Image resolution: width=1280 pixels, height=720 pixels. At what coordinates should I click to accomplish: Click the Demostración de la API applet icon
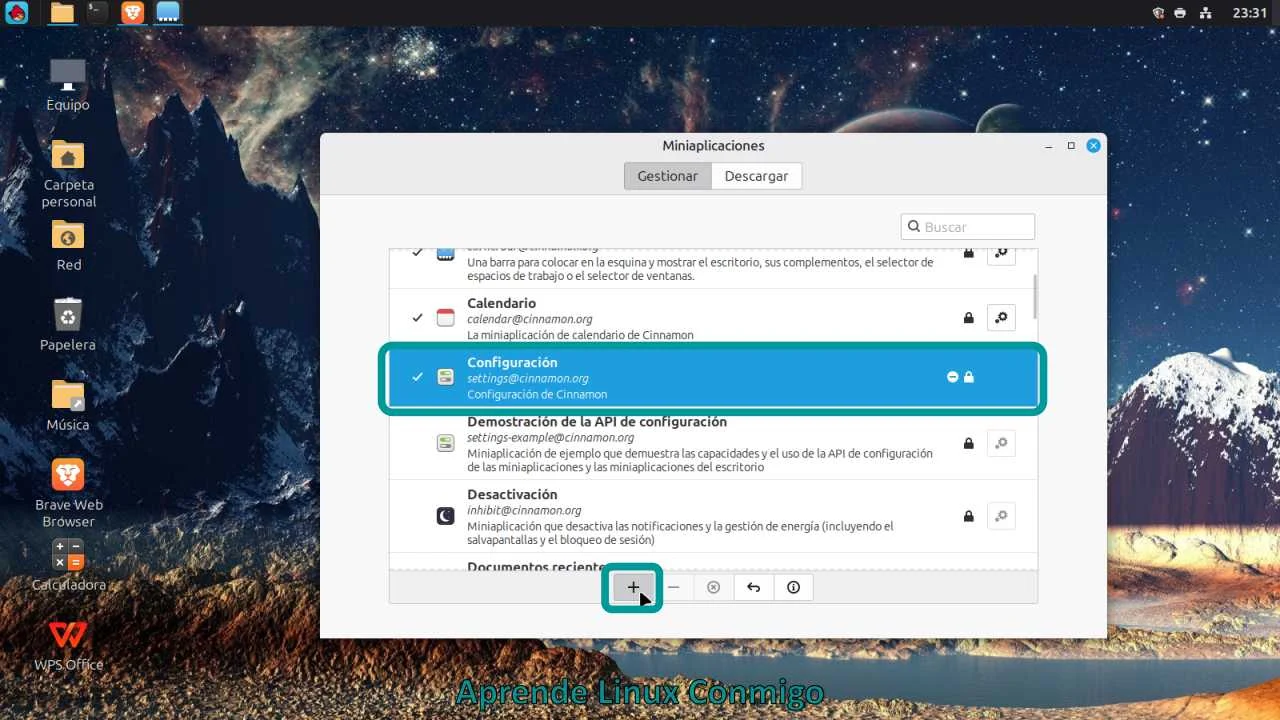(446, 443)
